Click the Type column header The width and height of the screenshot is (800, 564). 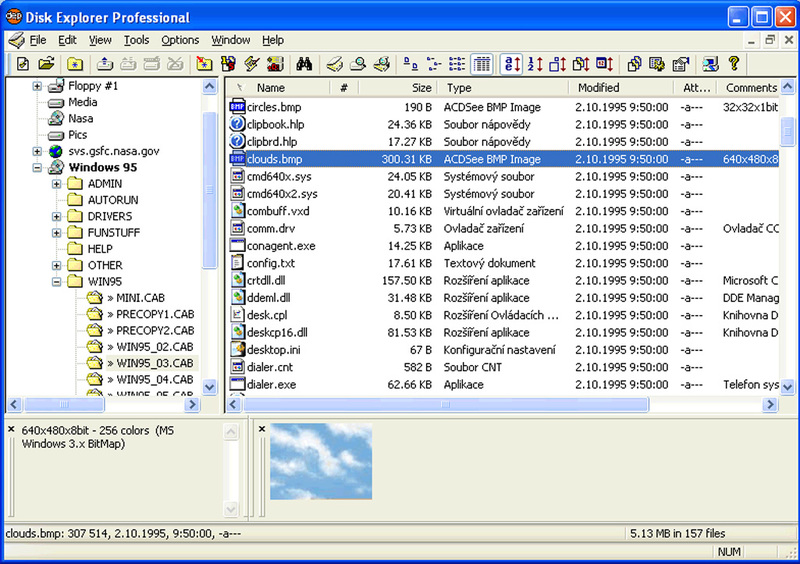point(503,88)
